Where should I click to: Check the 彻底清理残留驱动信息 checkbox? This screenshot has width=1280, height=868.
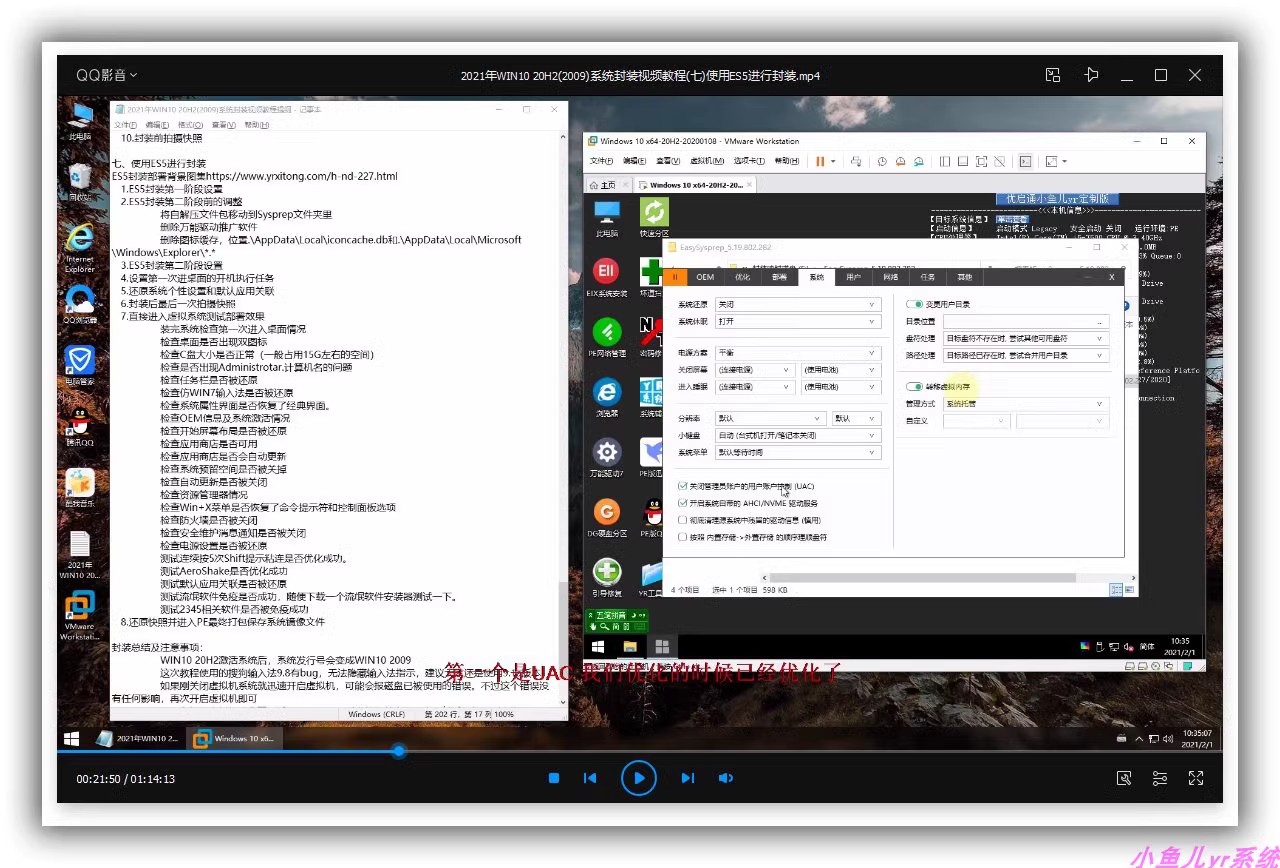point(682,520)
